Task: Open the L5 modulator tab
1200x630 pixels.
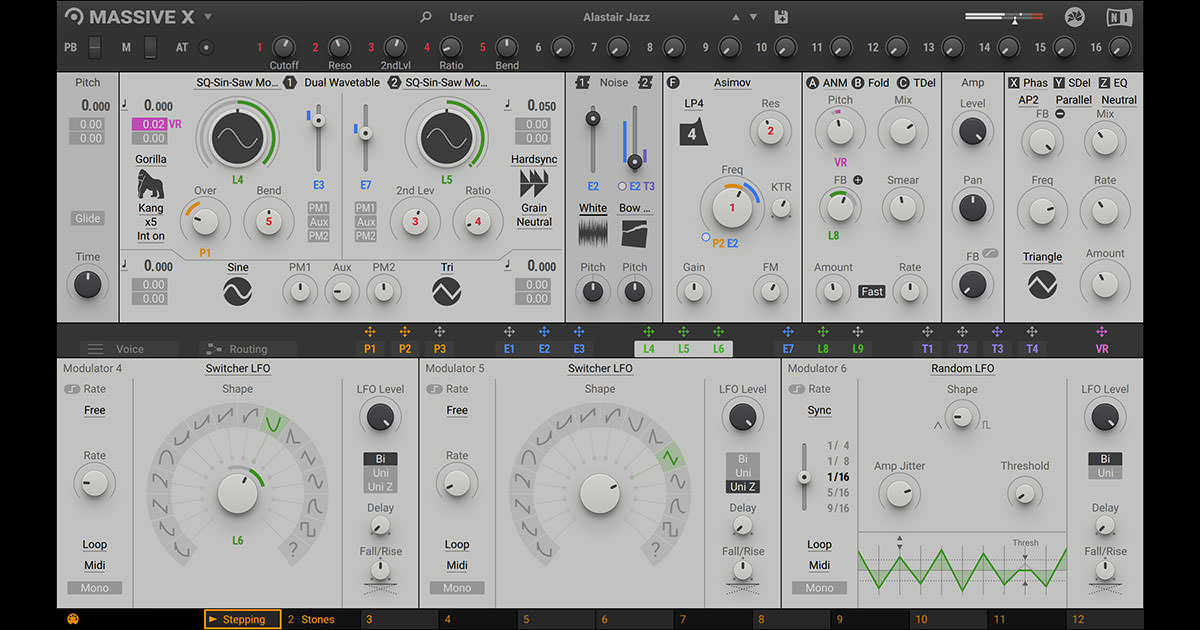Action: coord(683,349)
